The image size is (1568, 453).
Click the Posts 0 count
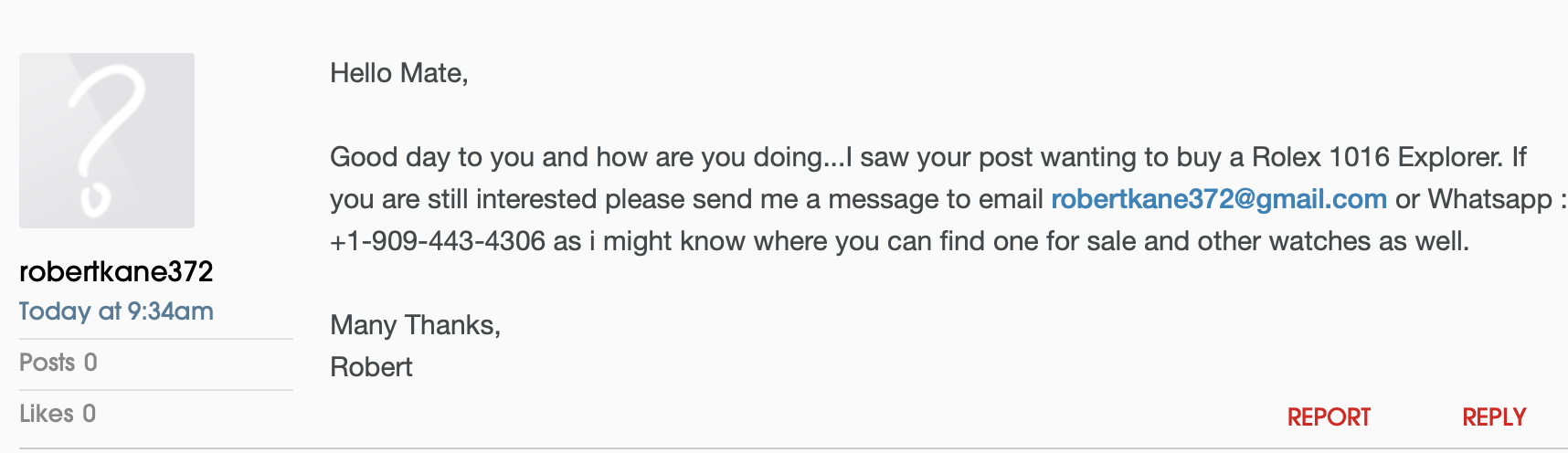pyautogui.click(x=58, y=363)
